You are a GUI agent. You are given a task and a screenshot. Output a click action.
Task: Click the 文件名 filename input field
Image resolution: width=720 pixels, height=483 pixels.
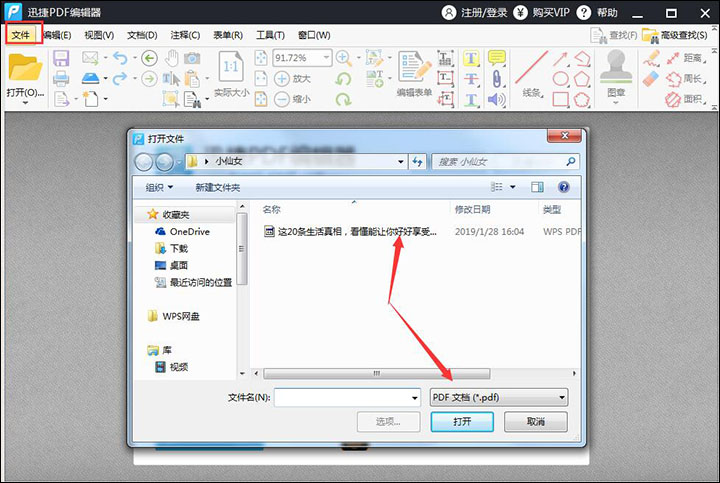340,397
